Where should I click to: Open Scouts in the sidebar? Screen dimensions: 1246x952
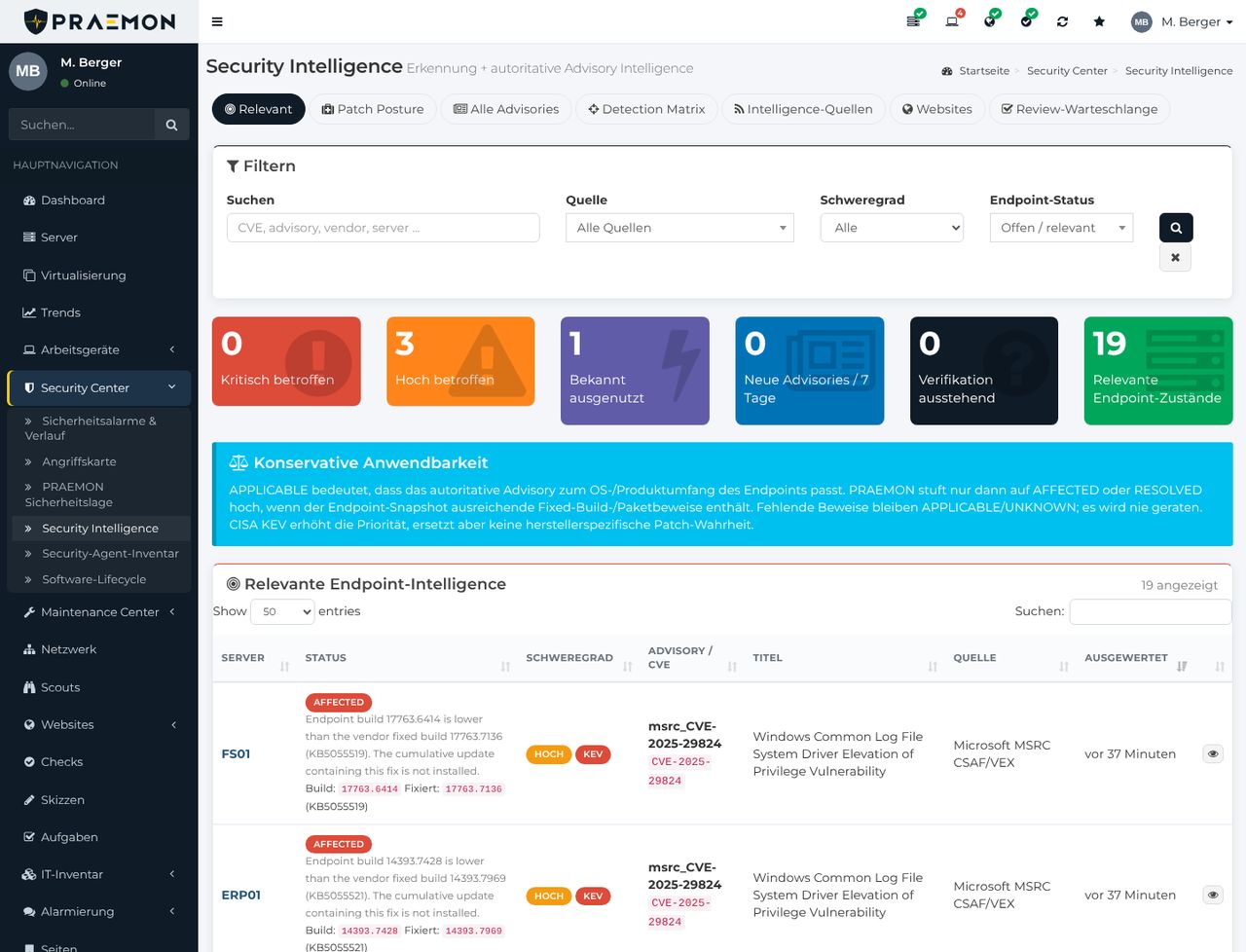tap(99, 687)
